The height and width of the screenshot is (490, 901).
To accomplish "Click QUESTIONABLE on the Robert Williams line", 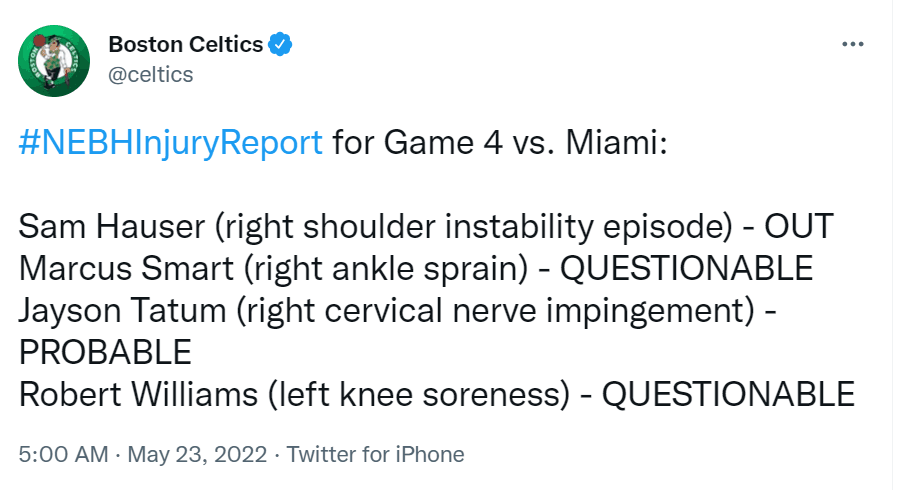I will tap(728, 394).
